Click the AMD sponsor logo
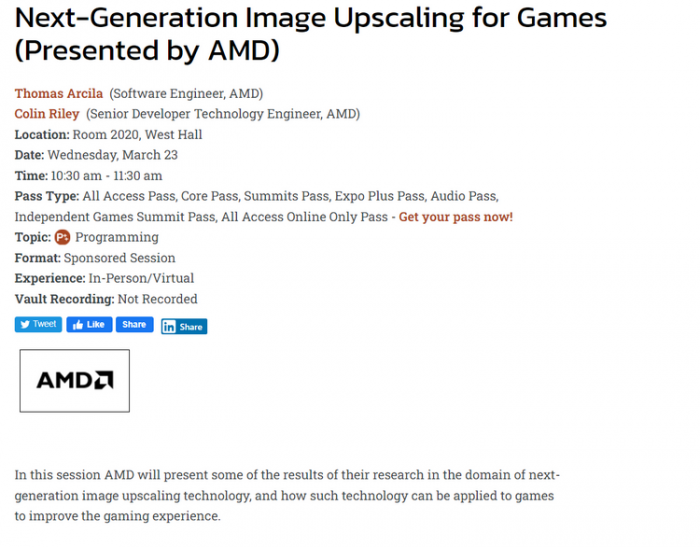700x547 pixels. coord(75,380)
